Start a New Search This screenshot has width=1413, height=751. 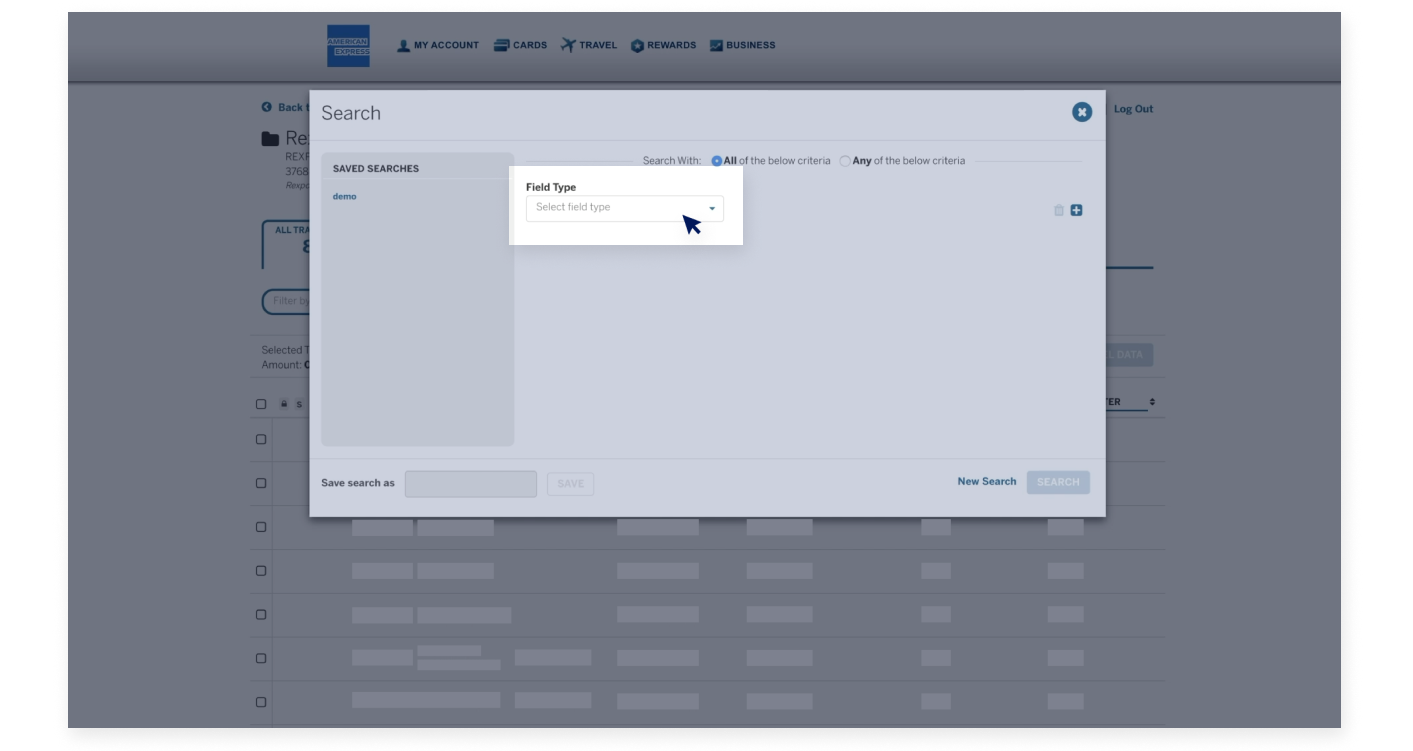point(986,481)
